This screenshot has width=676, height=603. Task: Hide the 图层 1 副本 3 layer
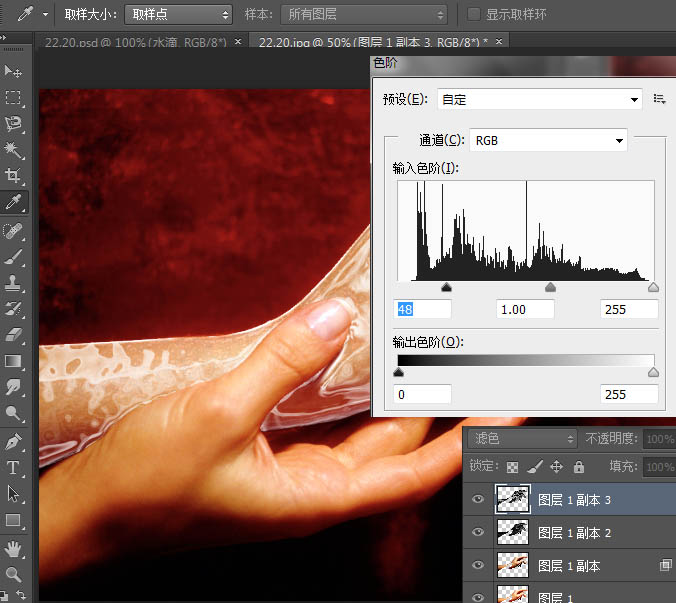pos(478,499)
